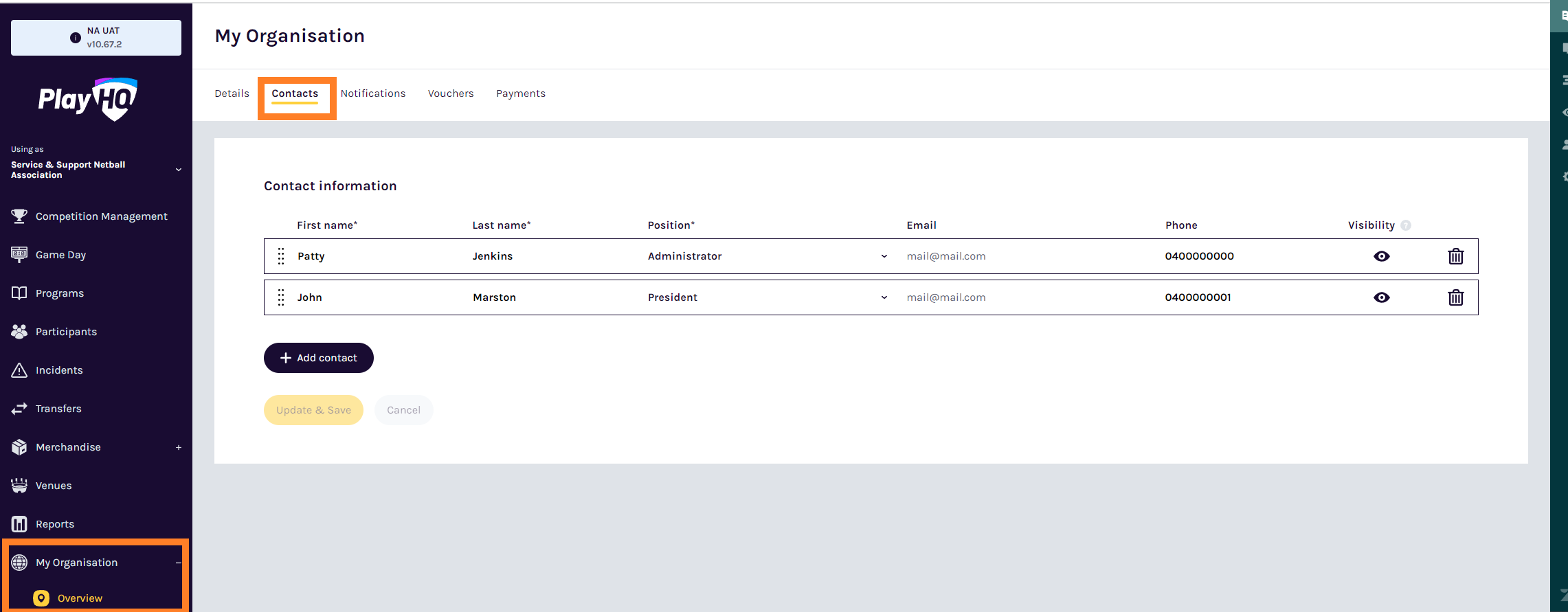
Task: Click the Incidents warning triangle icon
Action: pyautogui.click(x=19, y=370)
